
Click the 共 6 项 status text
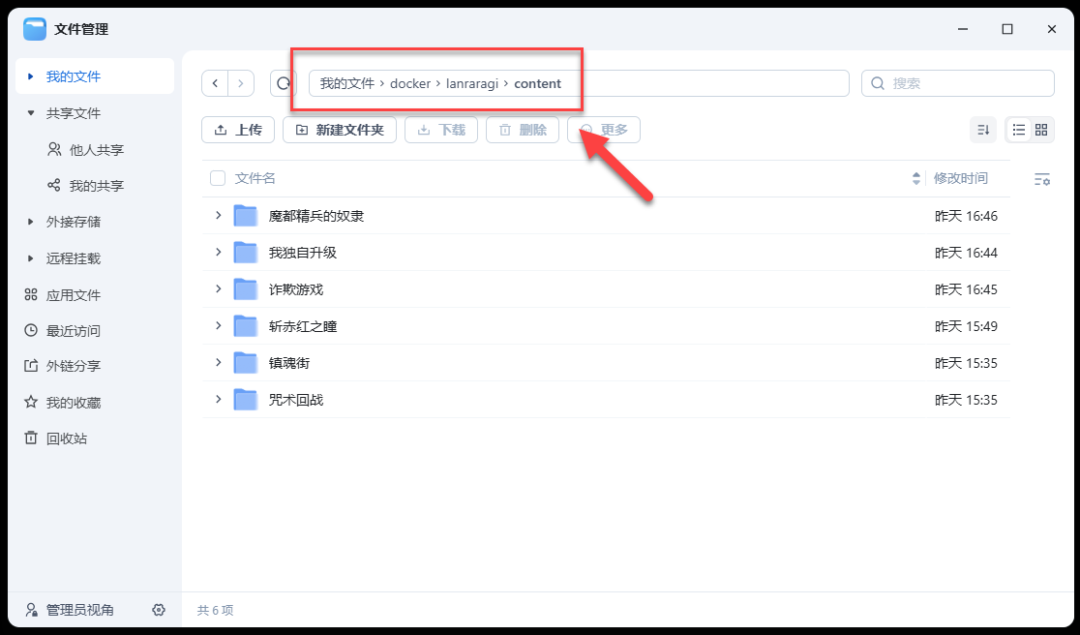(x=215, y=610)
